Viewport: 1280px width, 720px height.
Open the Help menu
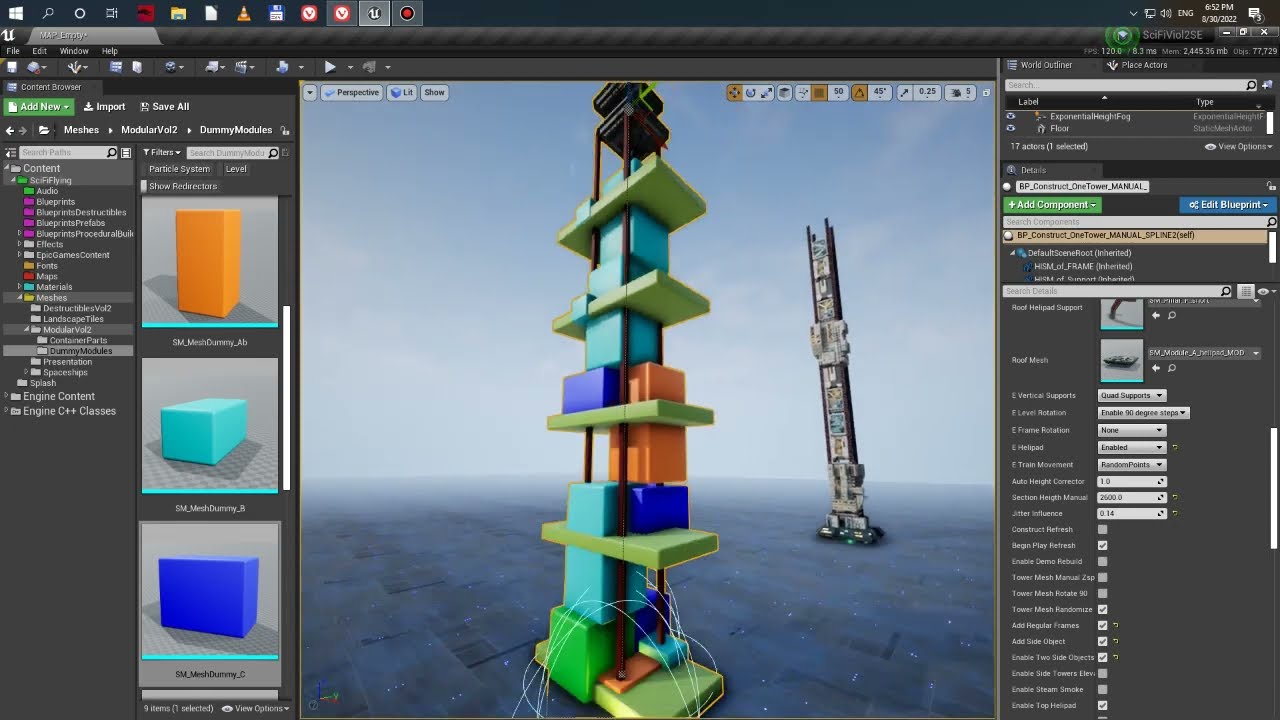(110, 51)
